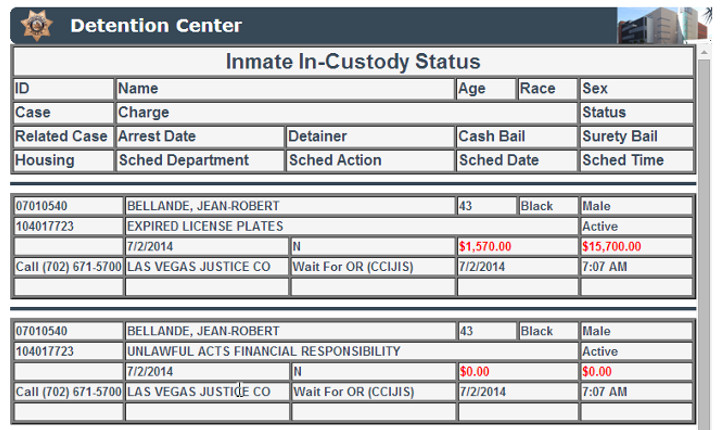This screenshot has width=720, height=430.
Task: Click first record's Wait For OR (CCIJIS)
Action: [353, 267]
